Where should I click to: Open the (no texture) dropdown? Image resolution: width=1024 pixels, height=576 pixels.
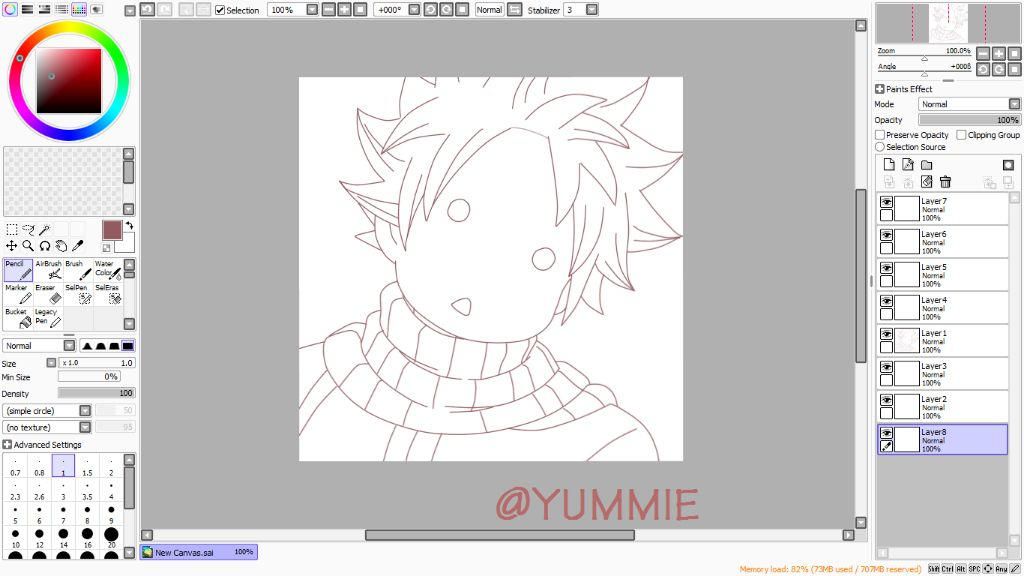pos(85,427)
